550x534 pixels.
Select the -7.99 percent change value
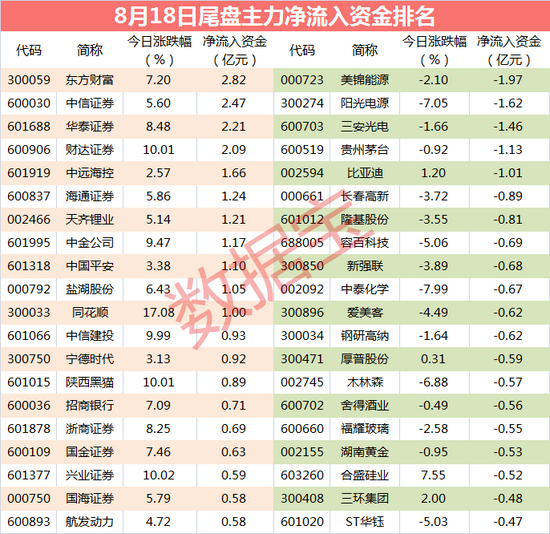click(x=434, y=289)
